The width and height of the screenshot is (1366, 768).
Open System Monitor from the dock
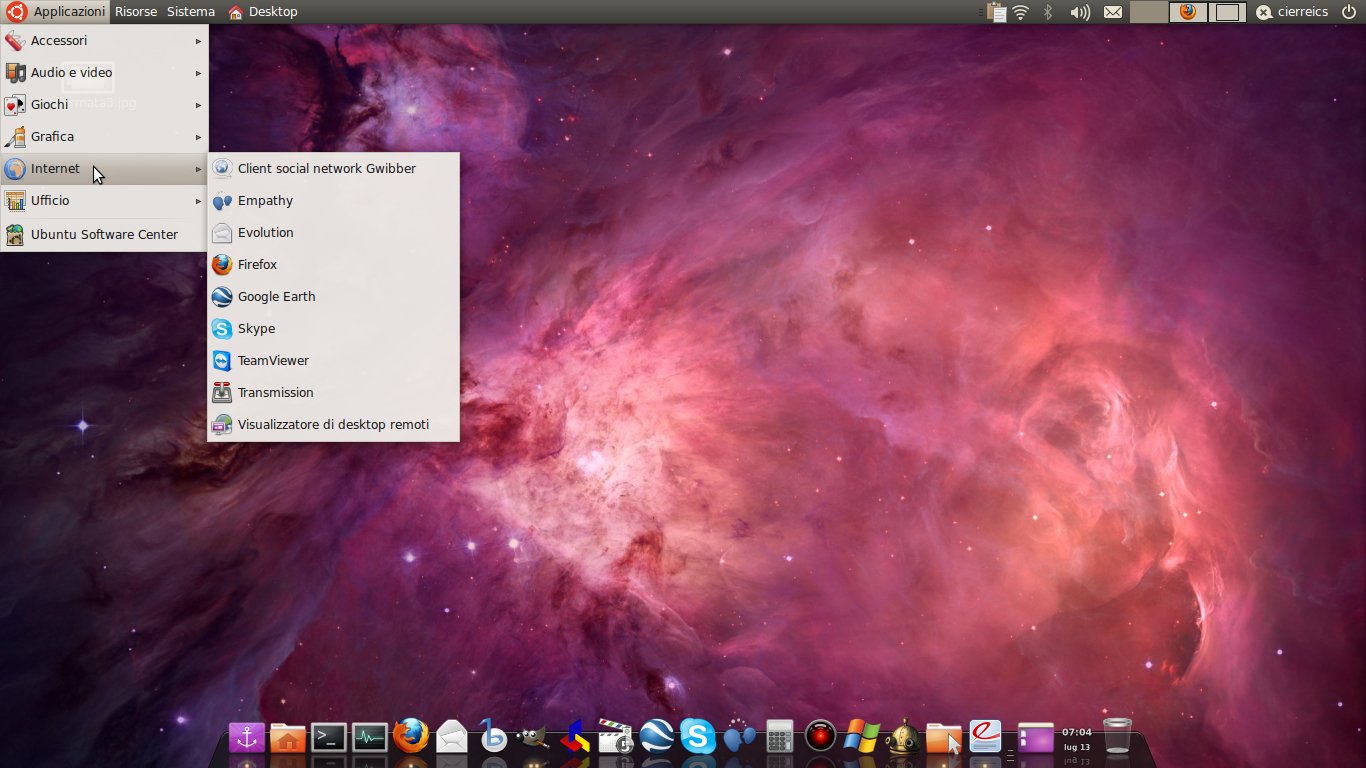tap(369, 738)
